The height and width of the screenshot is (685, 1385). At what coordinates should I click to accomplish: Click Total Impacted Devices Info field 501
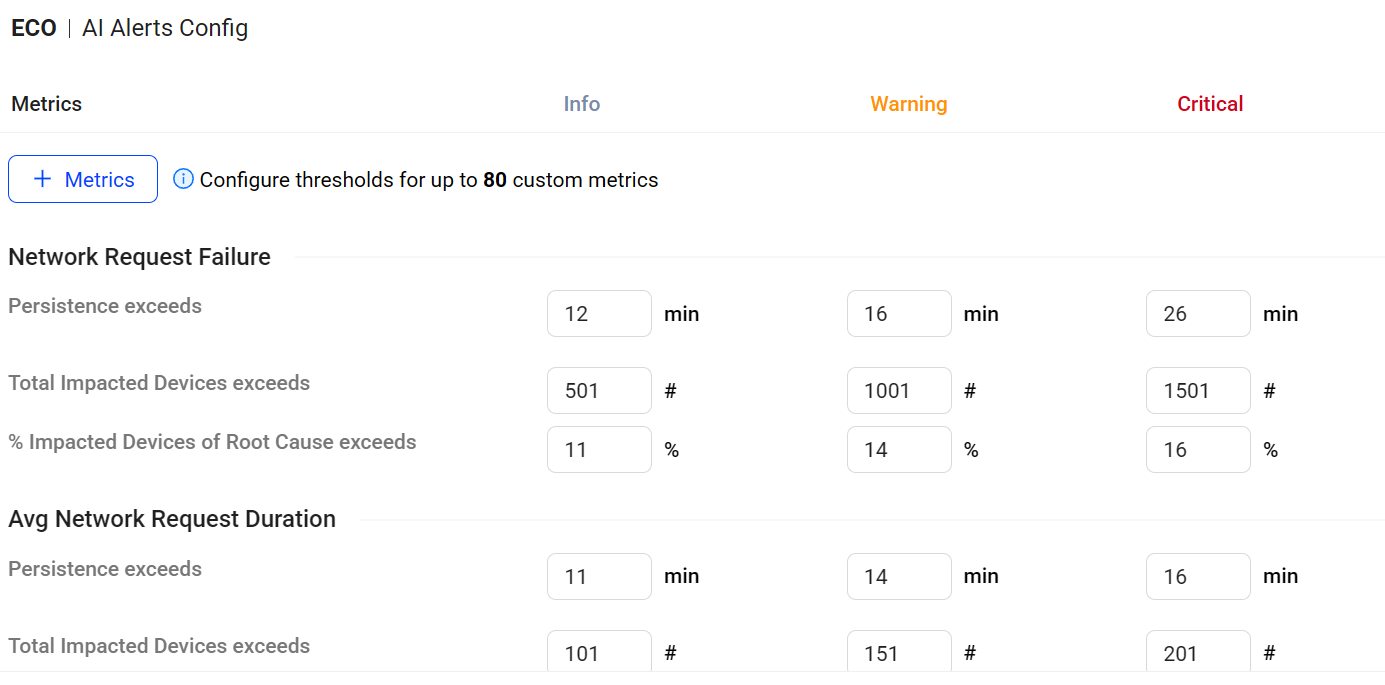[599, 391]
